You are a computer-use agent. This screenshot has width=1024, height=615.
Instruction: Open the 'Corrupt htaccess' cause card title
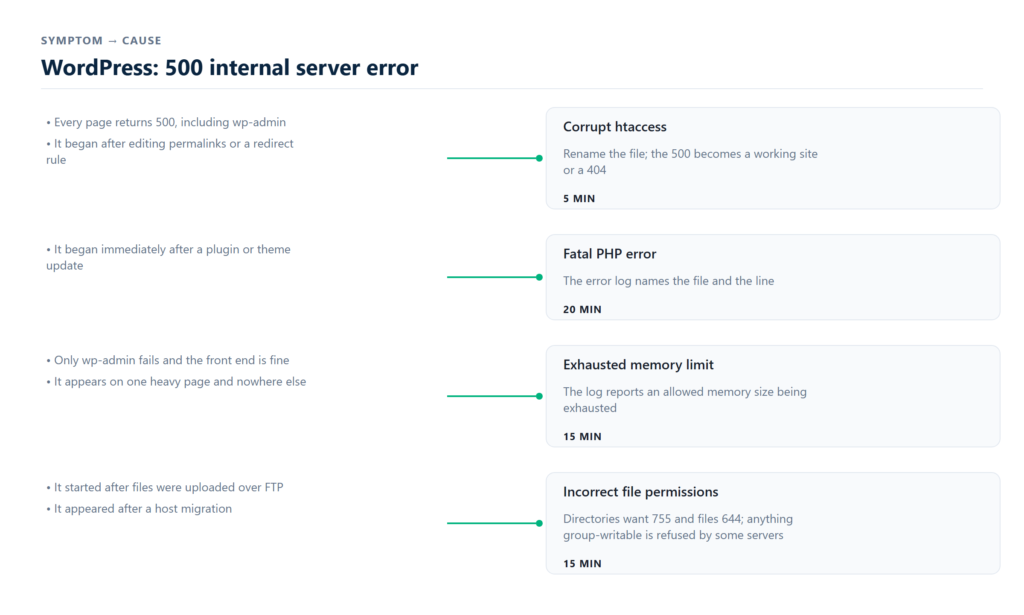pos(615,127)
